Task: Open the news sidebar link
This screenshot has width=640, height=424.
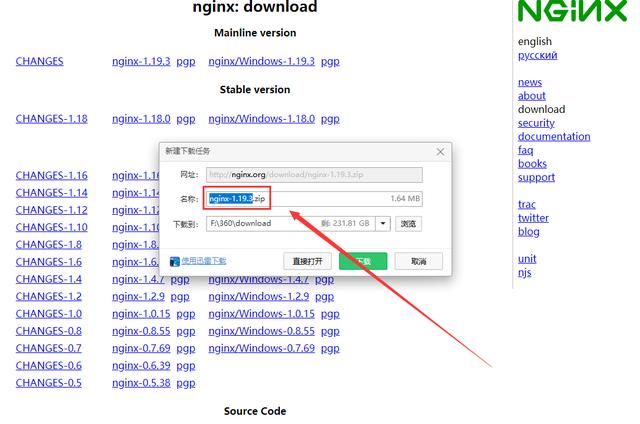Action: point(530,82)
